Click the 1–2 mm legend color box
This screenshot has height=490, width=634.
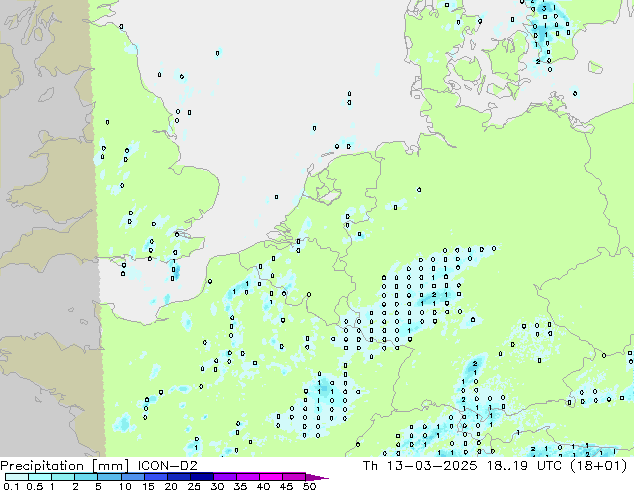coord(63,477)
